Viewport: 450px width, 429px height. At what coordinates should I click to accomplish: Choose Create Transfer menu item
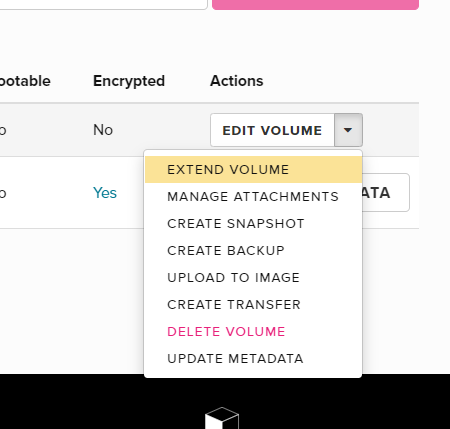[x=253, y=305]
